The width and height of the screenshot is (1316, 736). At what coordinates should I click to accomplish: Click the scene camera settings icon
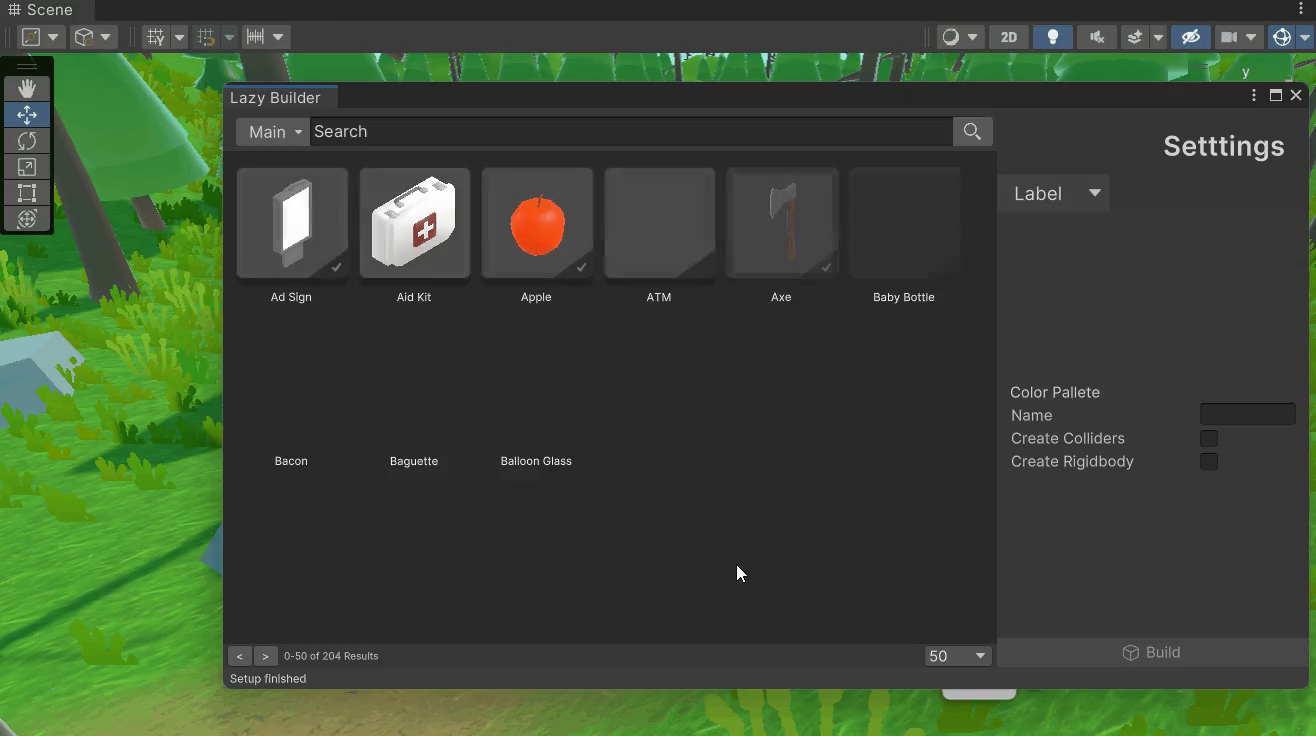pos(1228,37)
